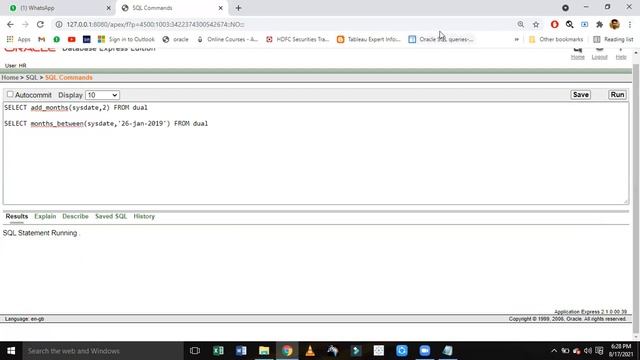Image resolution: width=640 pixels, height=360 pixels.
Task: Open the volume control in system tray
Action: click(x=588, y=351)
